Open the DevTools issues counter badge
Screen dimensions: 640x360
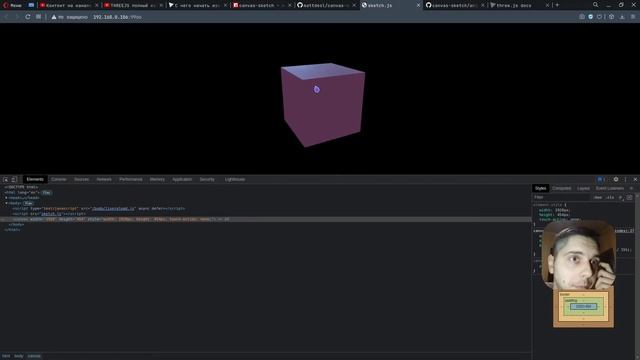[x=600, y=179]
